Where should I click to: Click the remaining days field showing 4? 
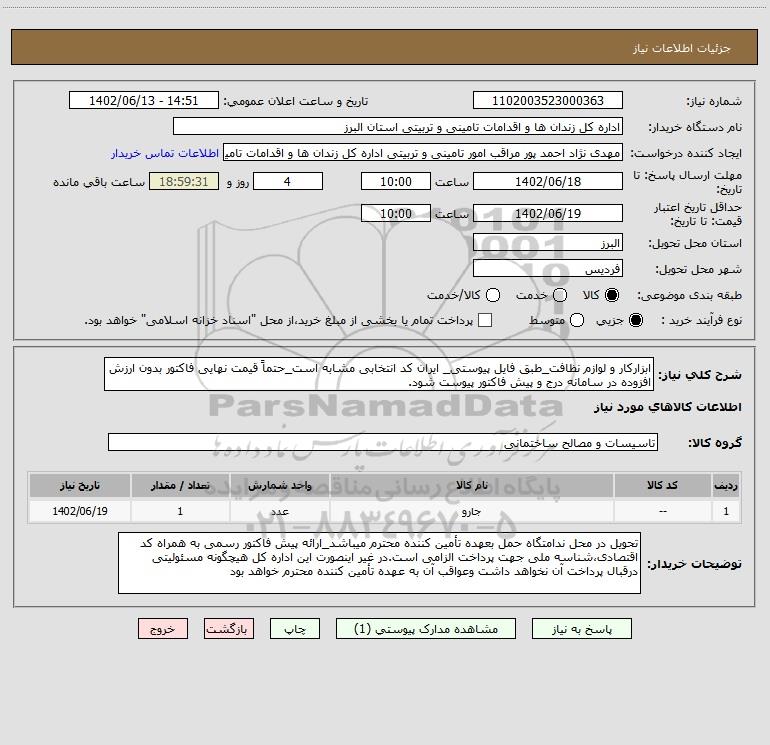click(x=288, y=181)
